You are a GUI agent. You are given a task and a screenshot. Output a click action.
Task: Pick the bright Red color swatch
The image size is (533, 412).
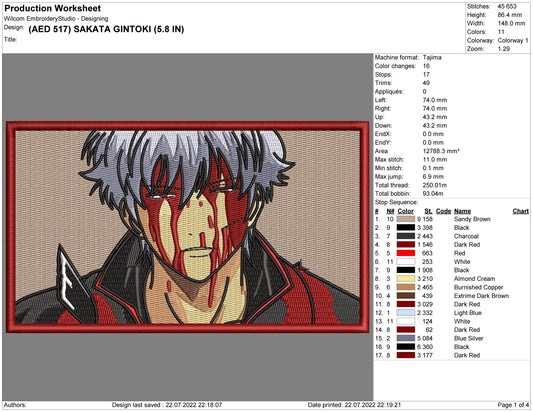[406, 253]
